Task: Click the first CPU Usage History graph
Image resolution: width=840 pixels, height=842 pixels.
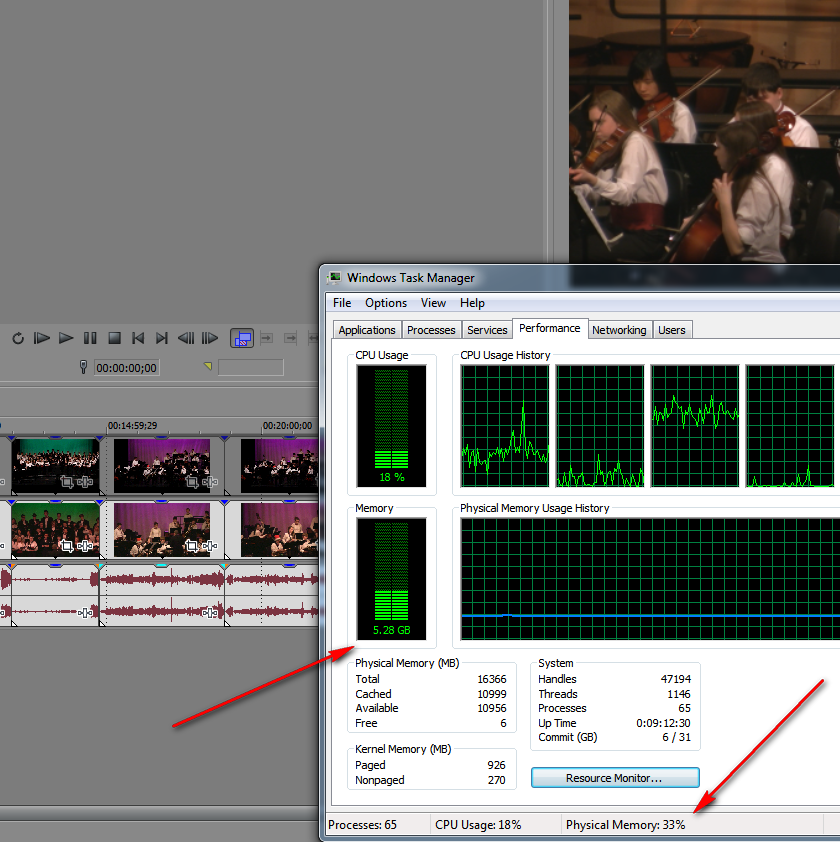Action: [505, 426]
